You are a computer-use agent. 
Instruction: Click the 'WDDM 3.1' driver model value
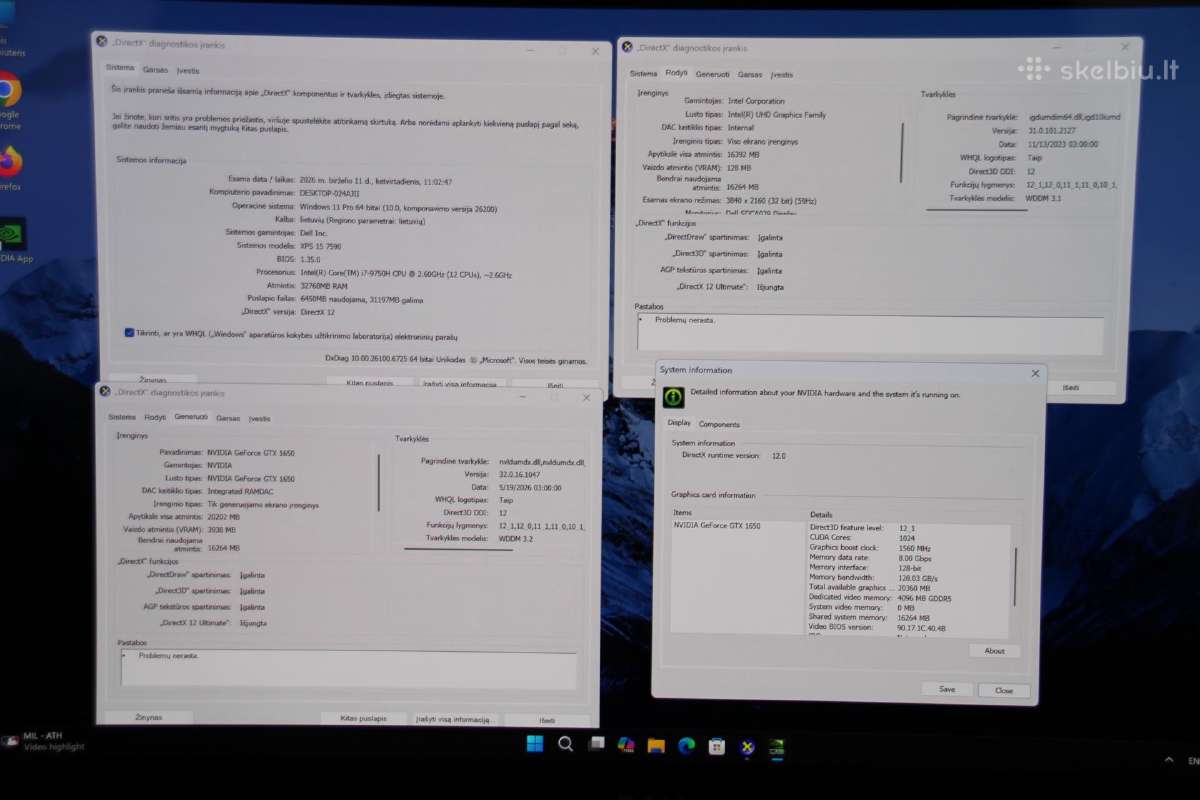coord(1043,198)
